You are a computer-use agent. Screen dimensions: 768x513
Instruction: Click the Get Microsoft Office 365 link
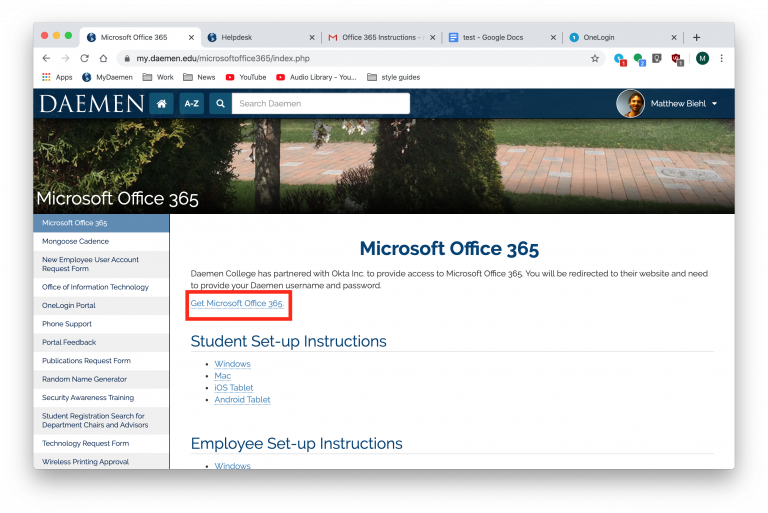[237, 303]
